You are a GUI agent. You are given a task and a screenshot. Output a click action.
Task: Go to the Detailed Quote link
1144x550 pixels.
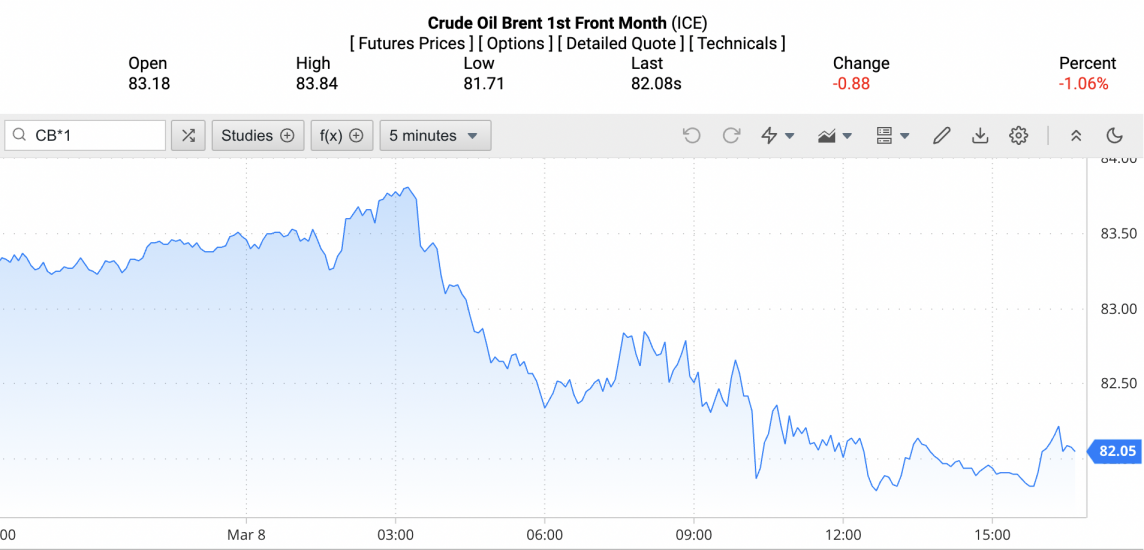pos(621,44)
